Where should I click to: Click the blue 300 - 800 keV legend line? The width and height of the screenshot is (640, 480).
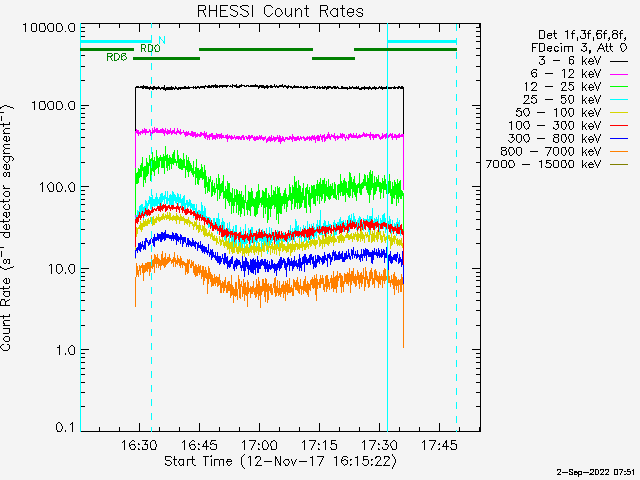point(619,139)
